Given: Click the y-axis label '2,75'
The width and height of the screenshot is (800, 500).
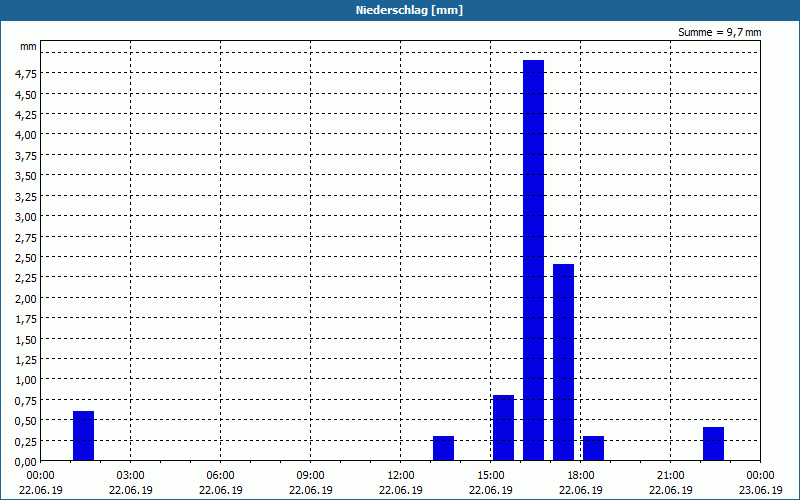Looking at the screenshot, I should [26, 237].
